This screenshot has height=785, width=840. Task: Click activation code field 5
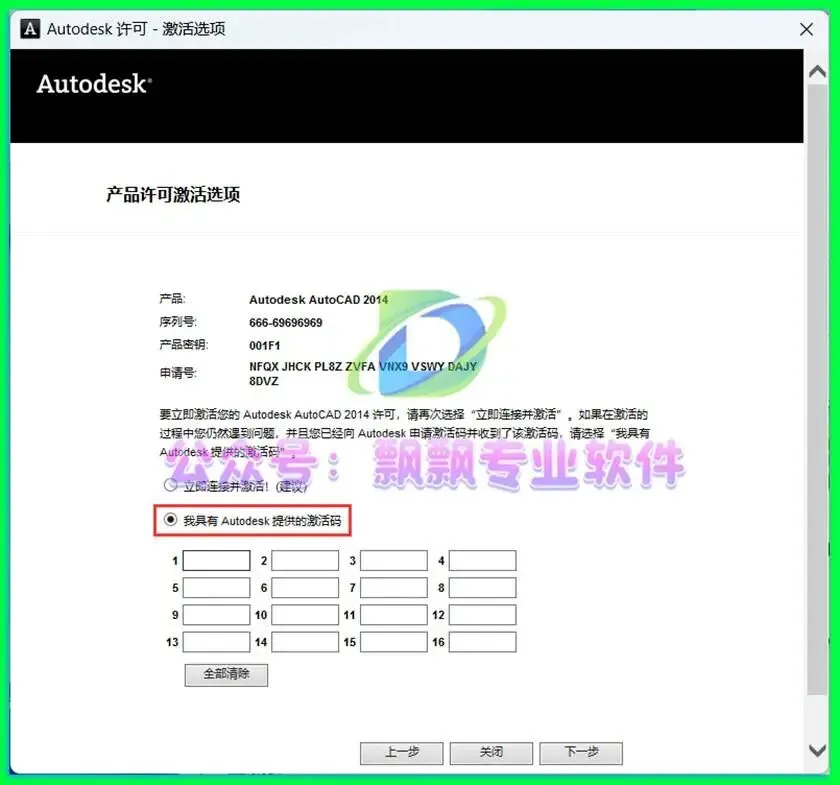pyautogui.click(x=216, y=588)
